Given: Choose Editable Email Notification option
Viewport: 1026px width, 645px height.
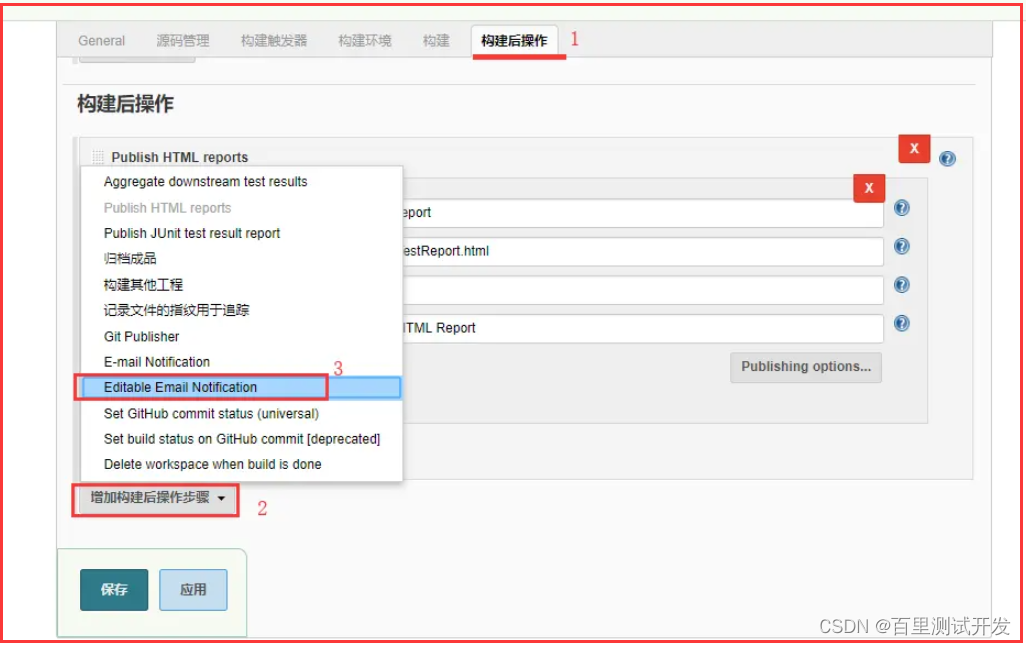Looking at the screenshot, I should tap(241, 387).
